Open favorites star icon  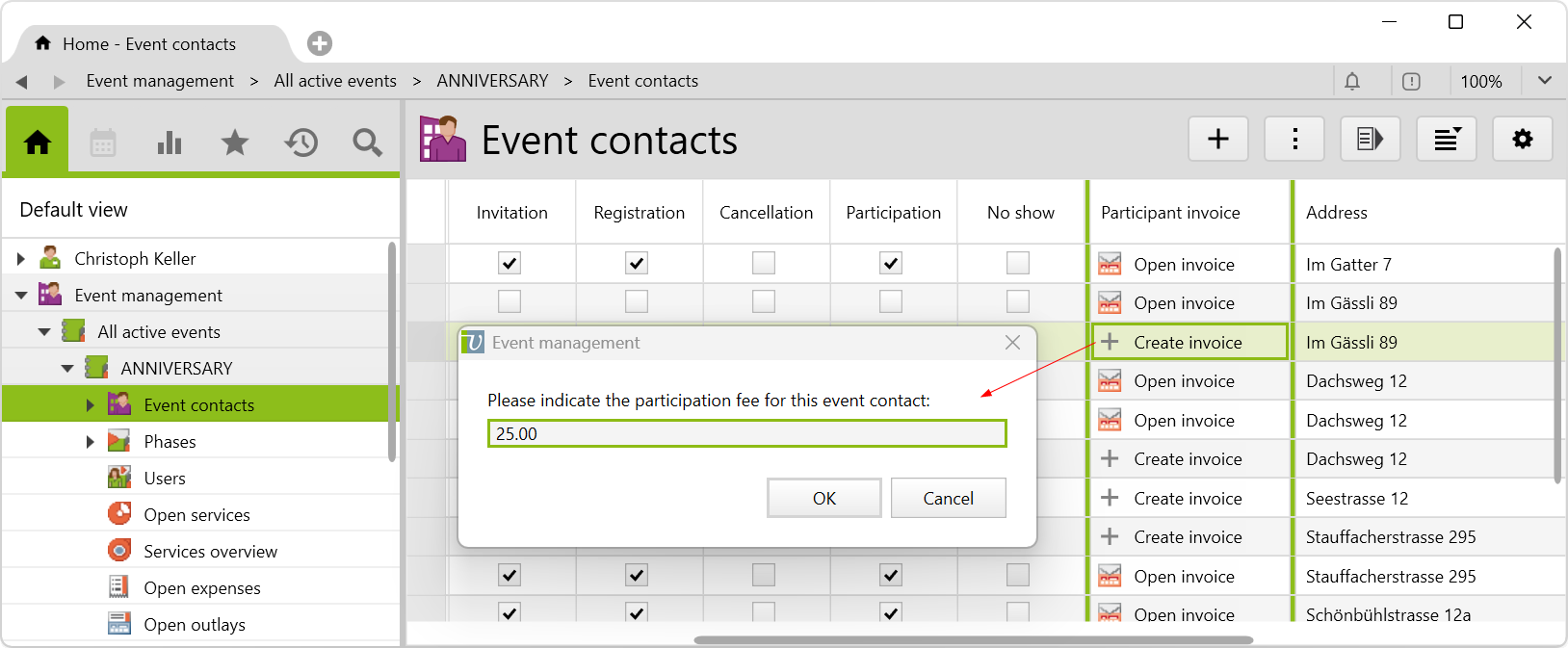[x=235, y=143]
